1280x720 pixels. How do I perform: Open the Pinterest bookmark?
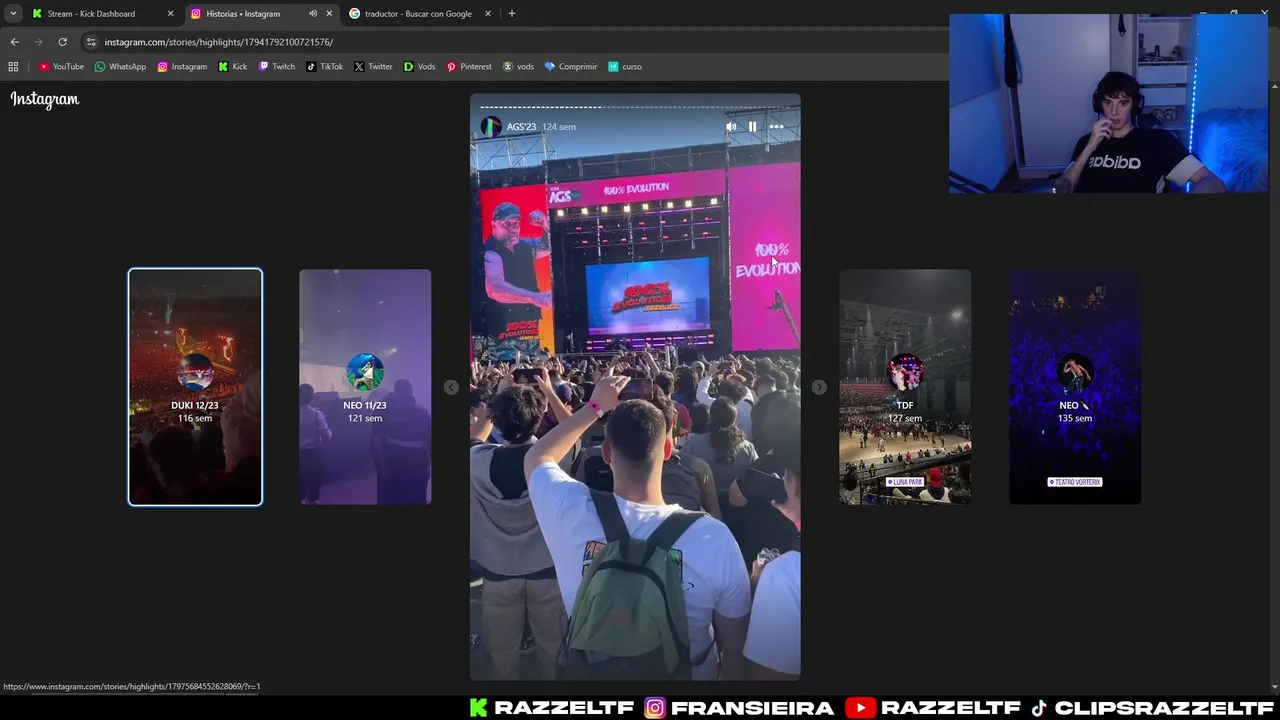tap(469, 67)
